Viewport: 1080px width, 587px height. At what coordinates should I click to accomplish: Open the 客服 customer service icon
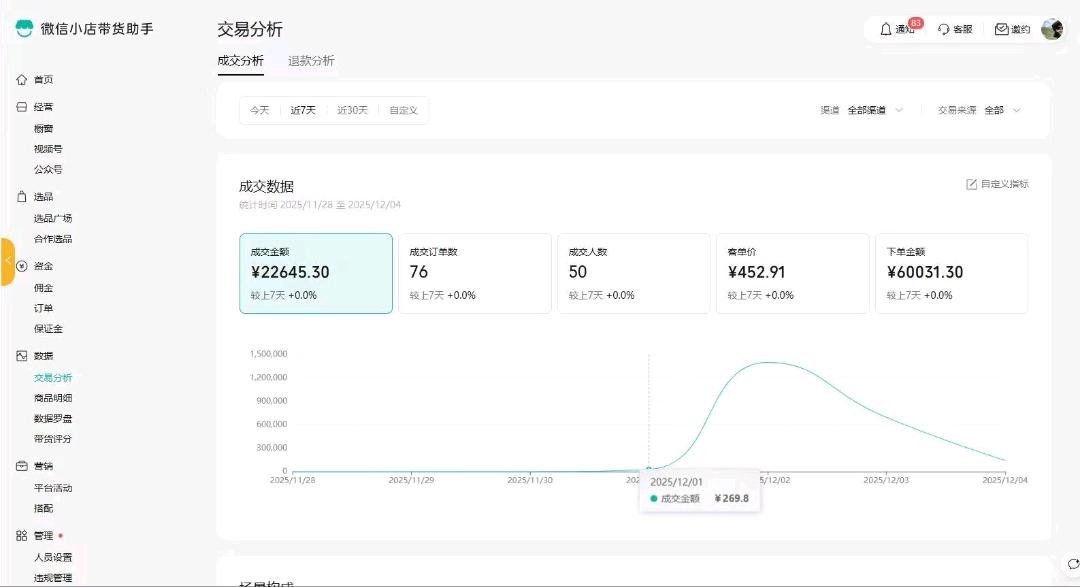pos(943,29)
